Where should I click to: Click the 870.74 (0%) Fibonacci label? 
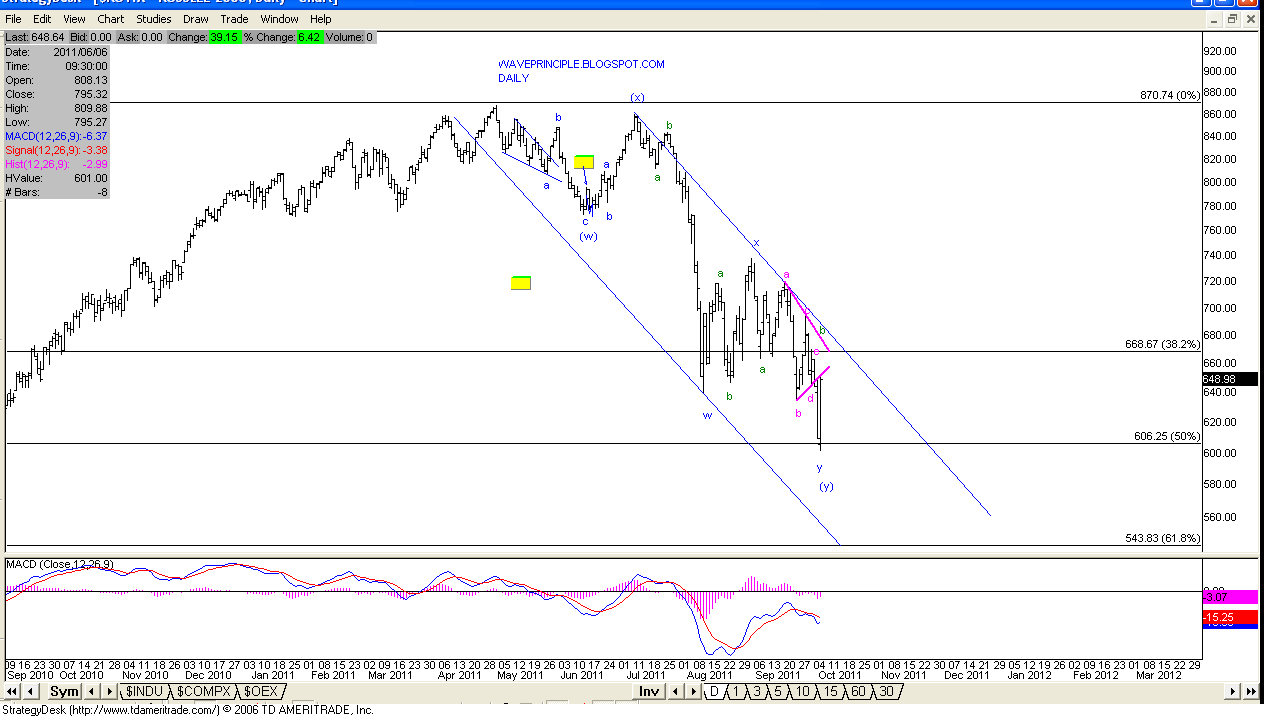(x=1169, y=95)
